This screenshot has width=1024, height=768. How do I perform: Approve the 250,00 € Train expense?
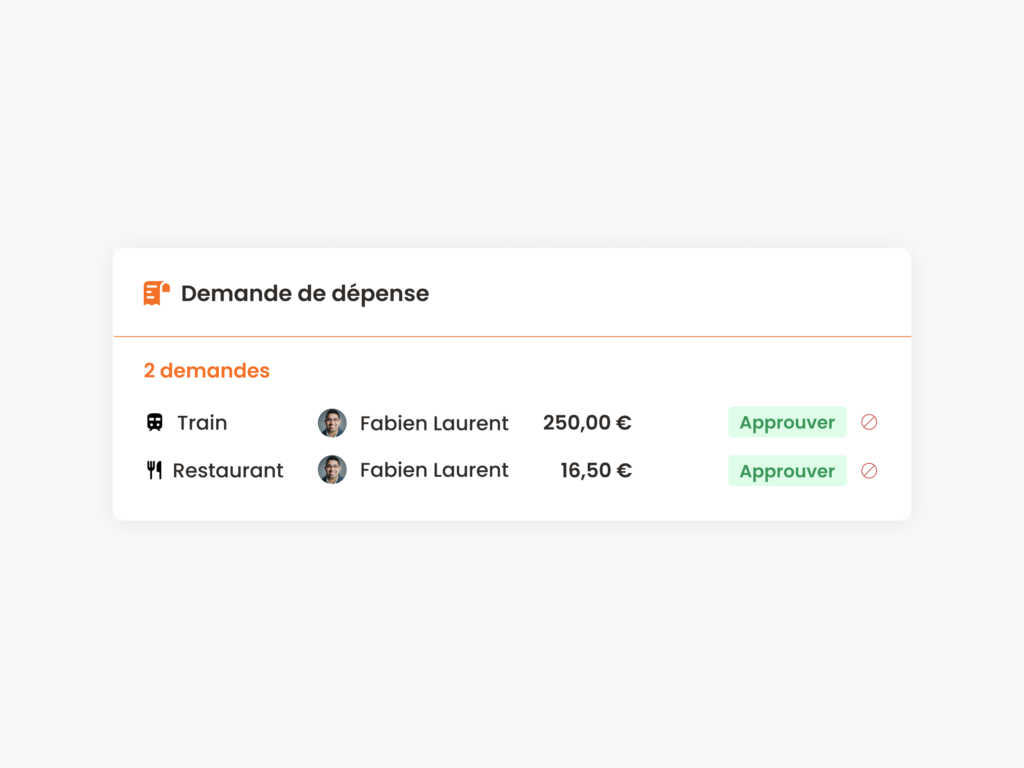click(787, 422)
